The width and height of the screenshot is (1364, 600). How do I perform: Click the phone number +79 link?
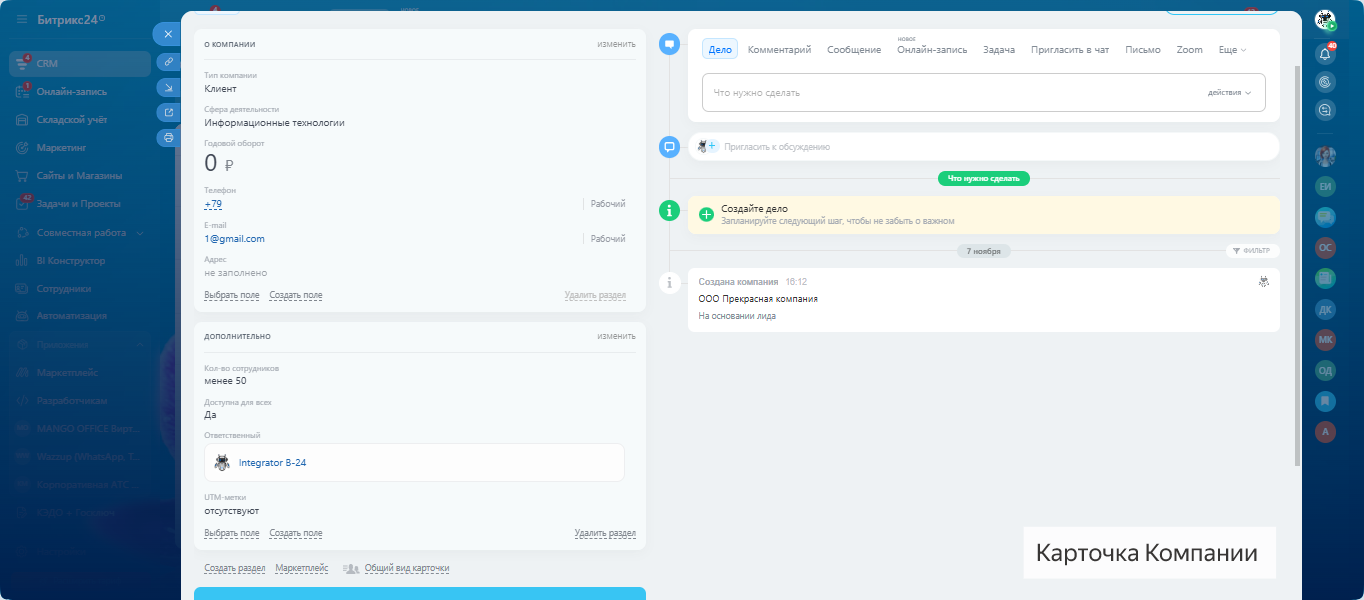click(x=213, y=204)
